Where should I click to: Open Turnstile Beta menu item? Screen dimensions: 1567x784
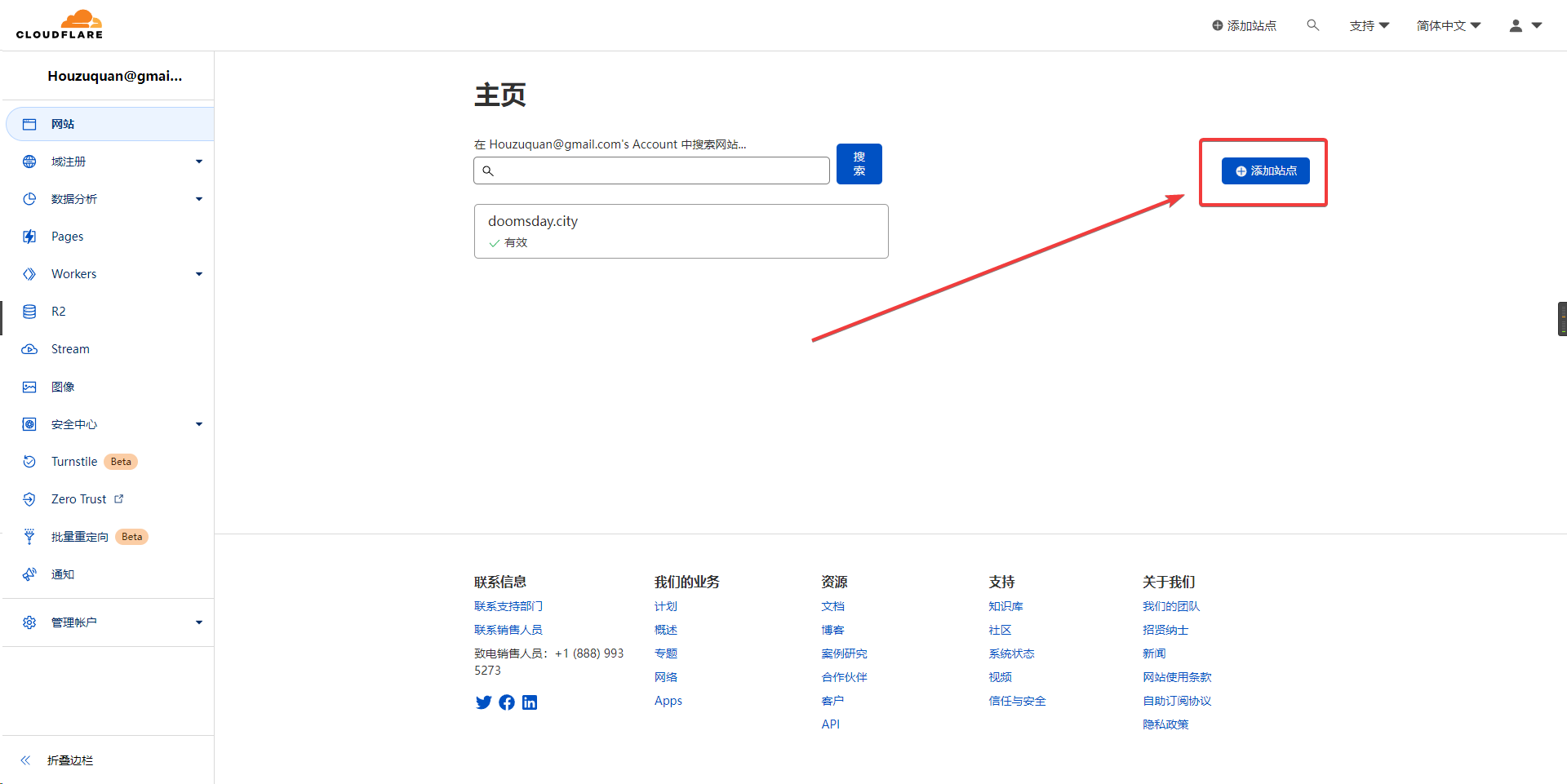click(74, 462)
